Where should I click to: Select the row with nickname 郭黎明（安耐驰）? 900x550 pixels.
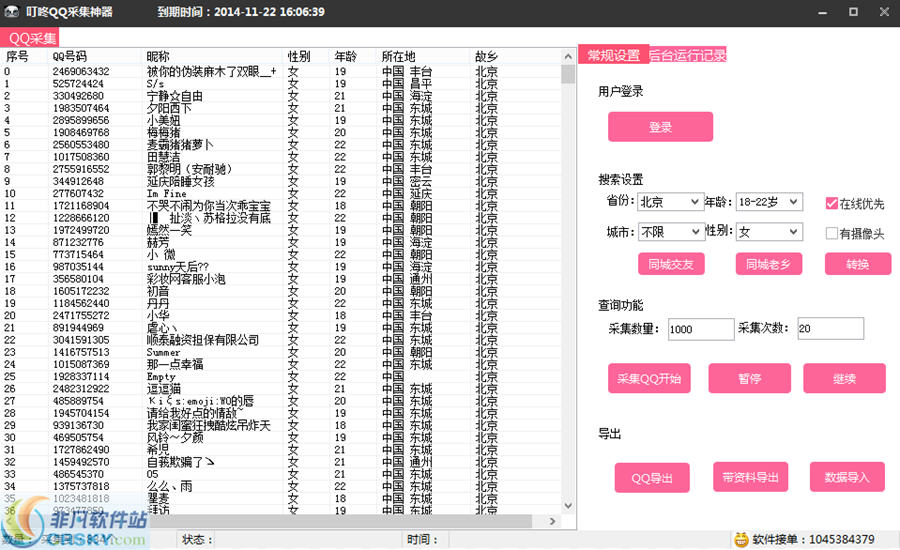click(x=281, y=169)
